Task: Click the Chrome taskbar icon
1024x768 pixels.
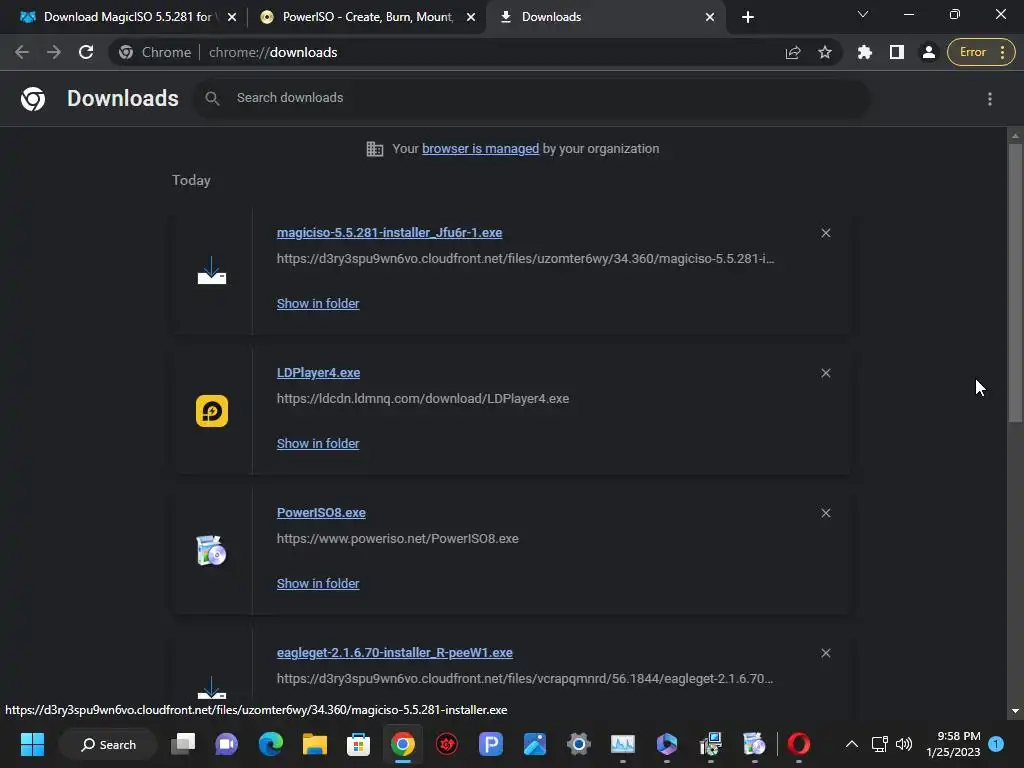Action: click(x=402, y=744)
